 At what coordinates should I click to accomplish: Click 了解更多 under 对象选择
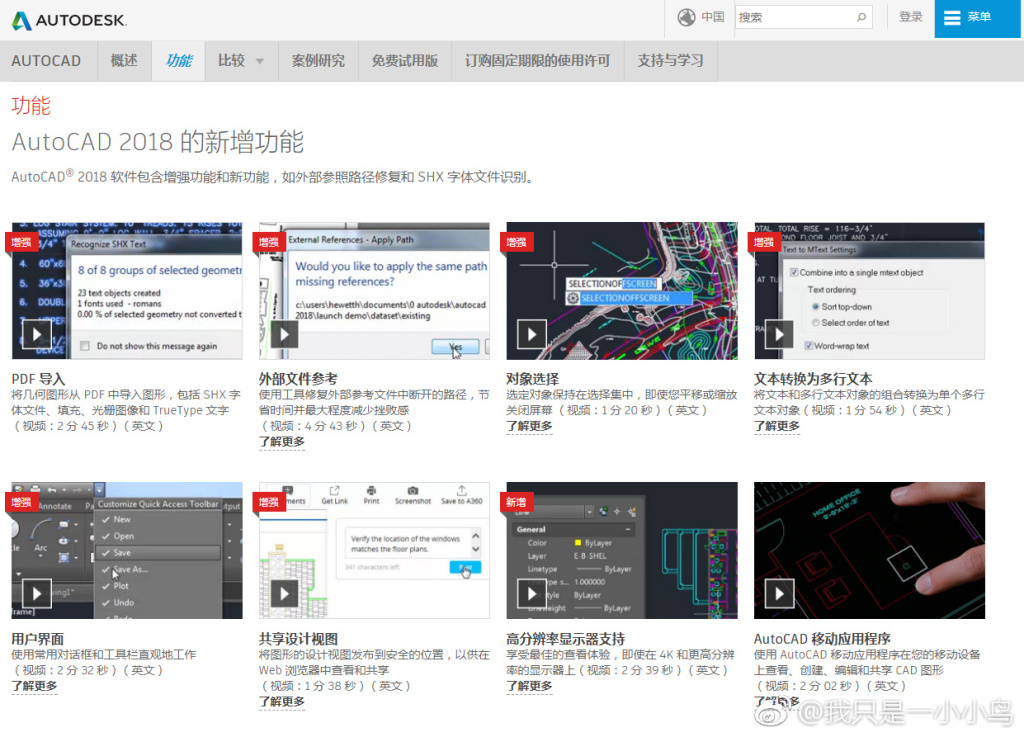pos(529,426)
